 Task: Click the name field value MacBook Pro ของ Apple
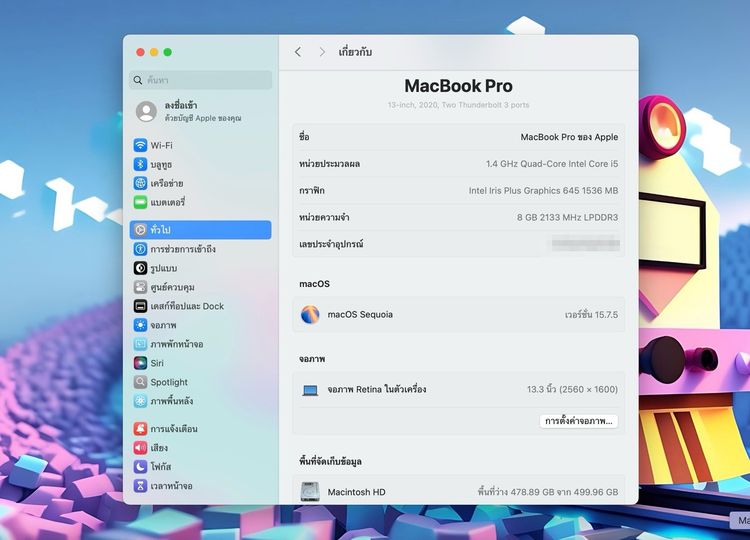pyautogui.click(x=569, y=137)
